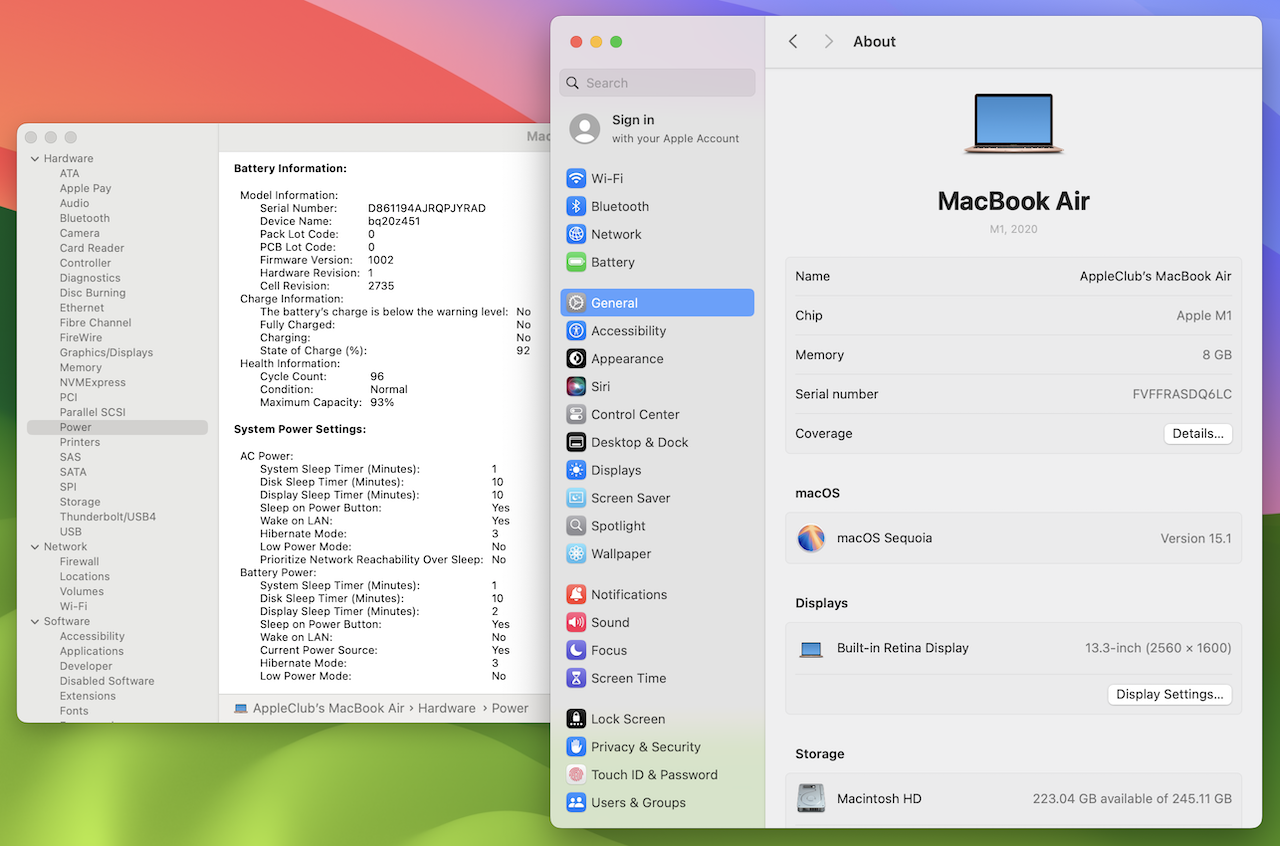Viewport: 1280px width, 846px height.
Task: Go forward with the right chevron
Action: pyautogui.click(x=828, y=41)
